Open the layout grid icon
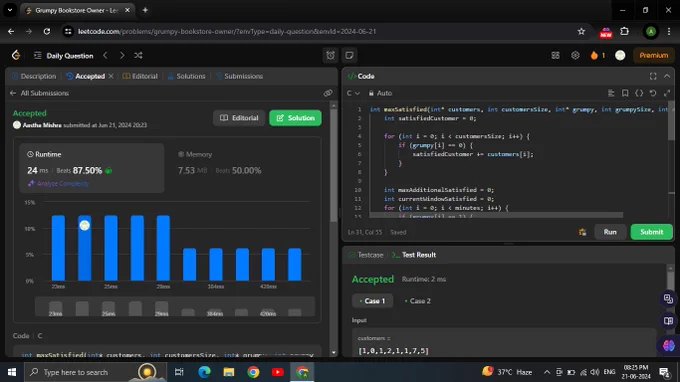 point(555,56)
